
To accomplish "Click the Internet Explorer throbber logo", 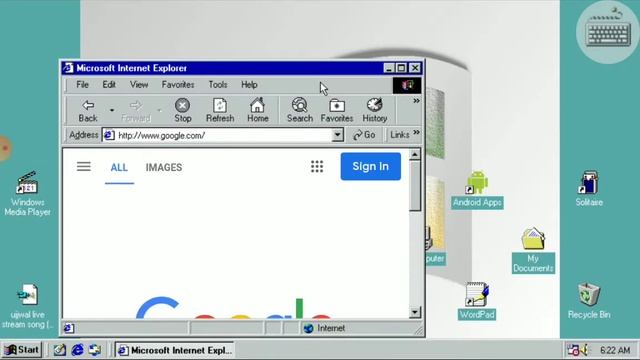I will pos(407,85).
